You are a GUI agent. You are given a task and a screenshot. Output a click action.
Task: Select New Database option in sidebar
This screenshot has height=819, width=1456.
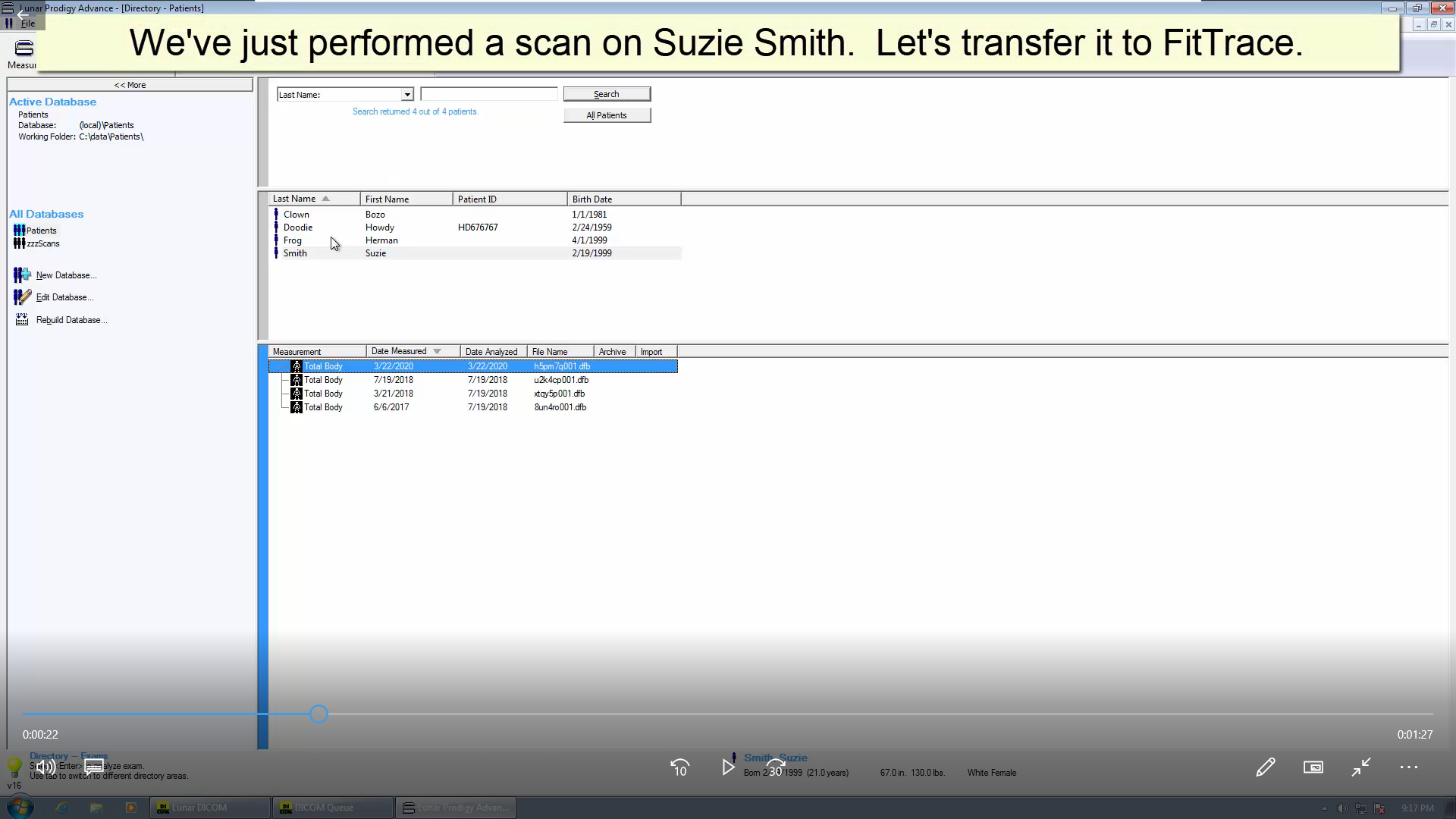click(66, 275)
